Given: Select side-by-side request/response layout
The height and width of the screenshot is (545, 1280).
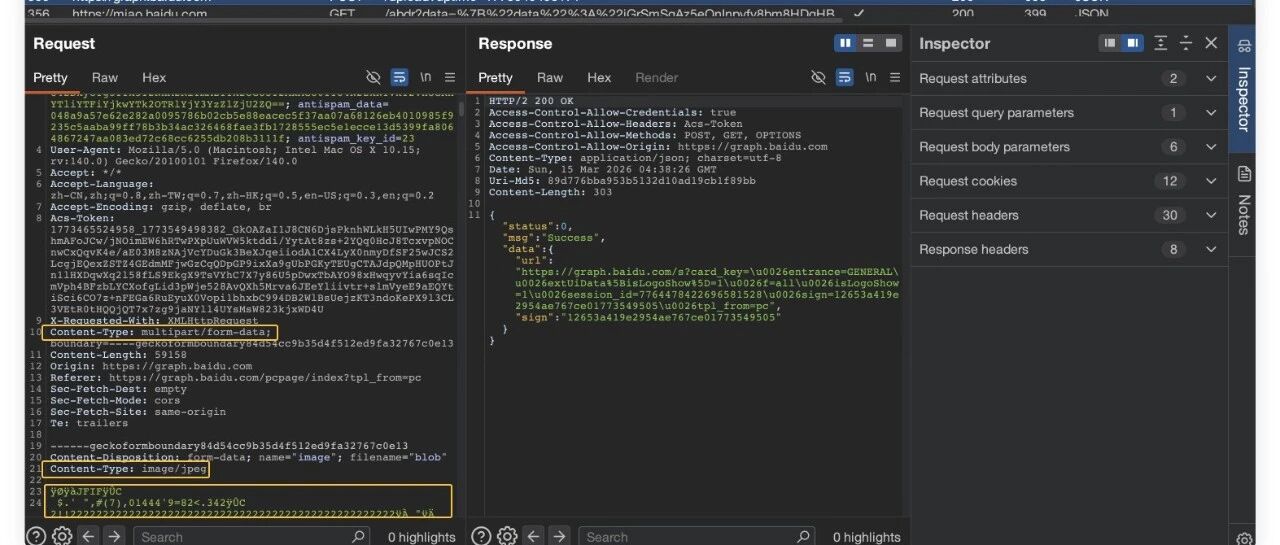Looking at the screenshot, I should coord(846,43).
